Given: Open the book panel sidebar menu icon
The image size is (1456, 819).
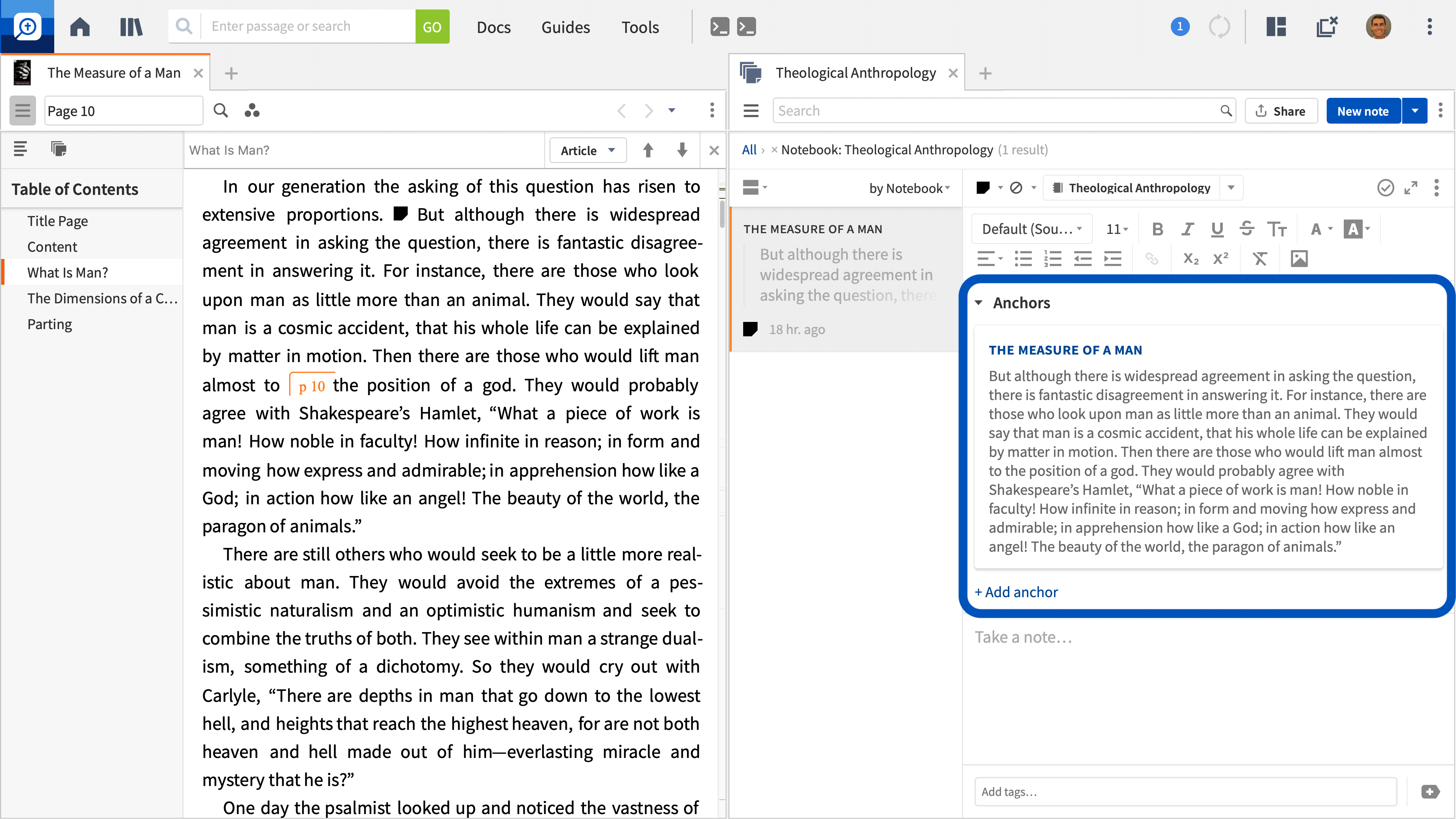Looking at the screenshot, I should pyautogui.click(x=23, y=110).
